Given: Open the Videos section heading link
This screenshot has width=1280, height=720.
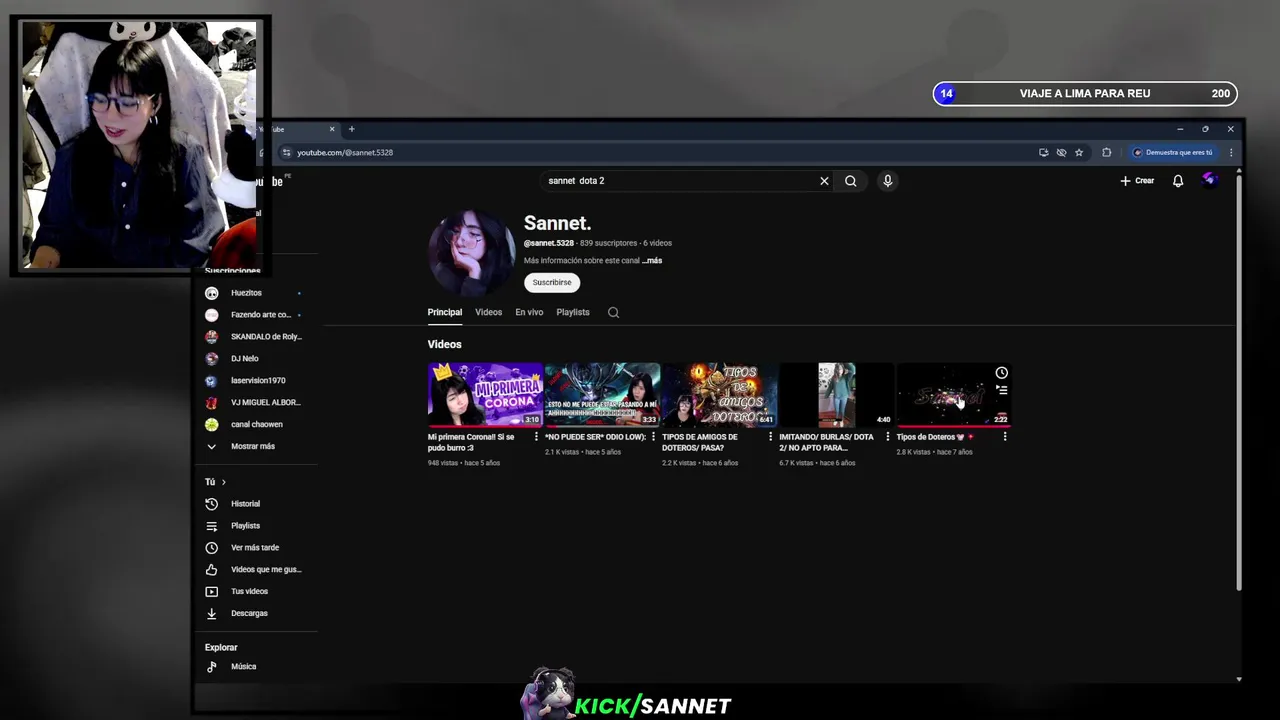Looking at the screenshot, I should pos(445,344).
